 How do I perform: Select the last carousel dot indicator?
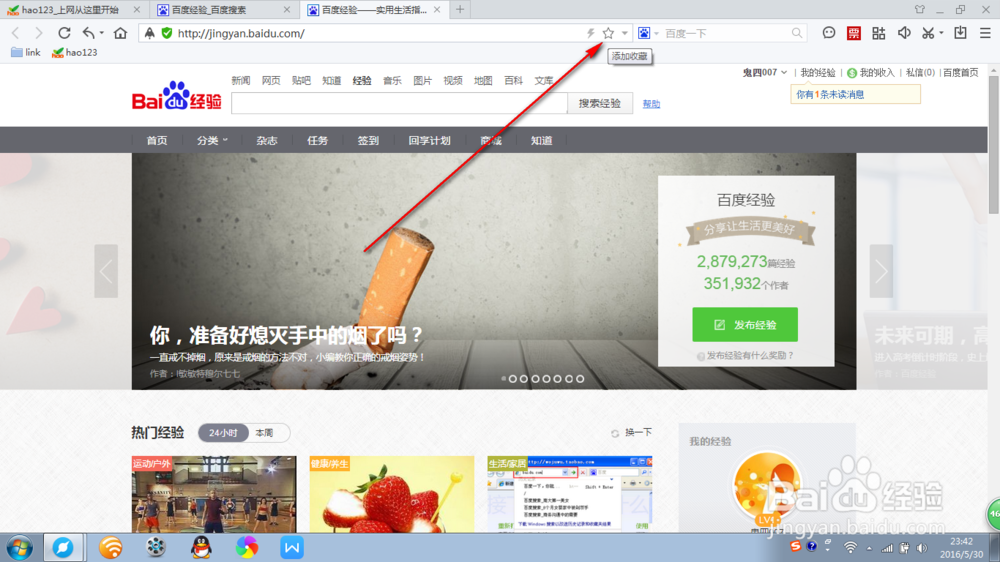(x=580, y=379)
